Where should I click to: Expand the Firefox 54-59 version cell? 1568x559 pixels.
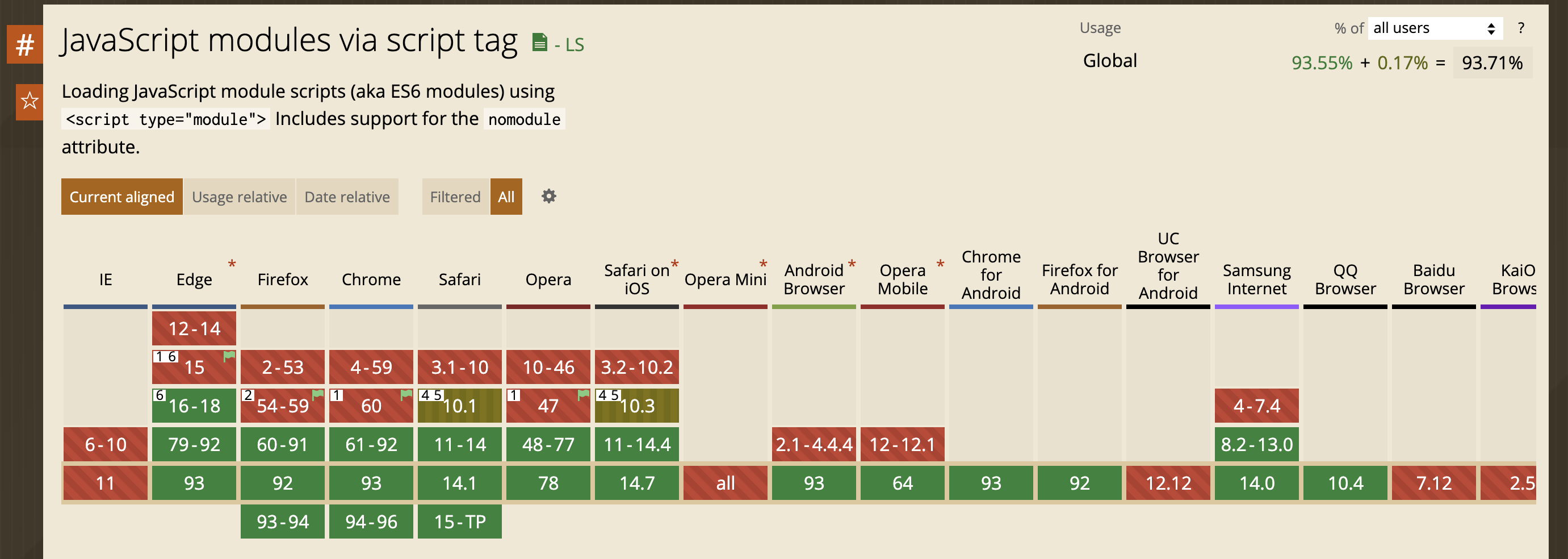[283, 406]
